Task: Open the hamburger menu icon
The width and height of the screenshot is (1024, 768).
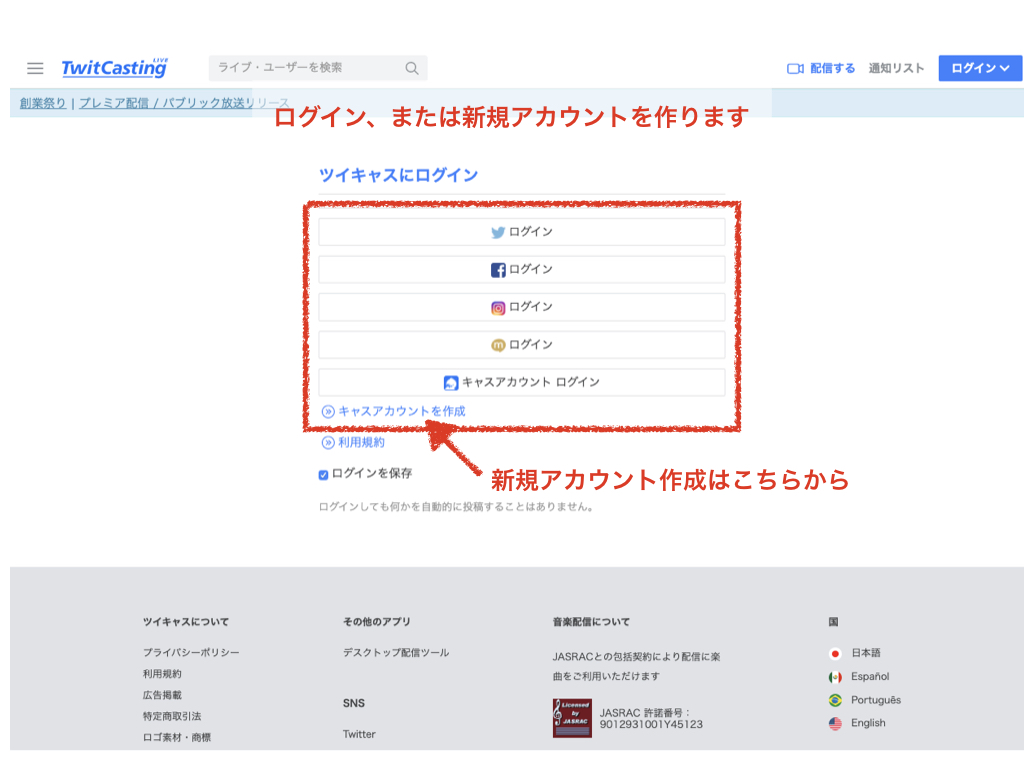Action: (35, 68)
